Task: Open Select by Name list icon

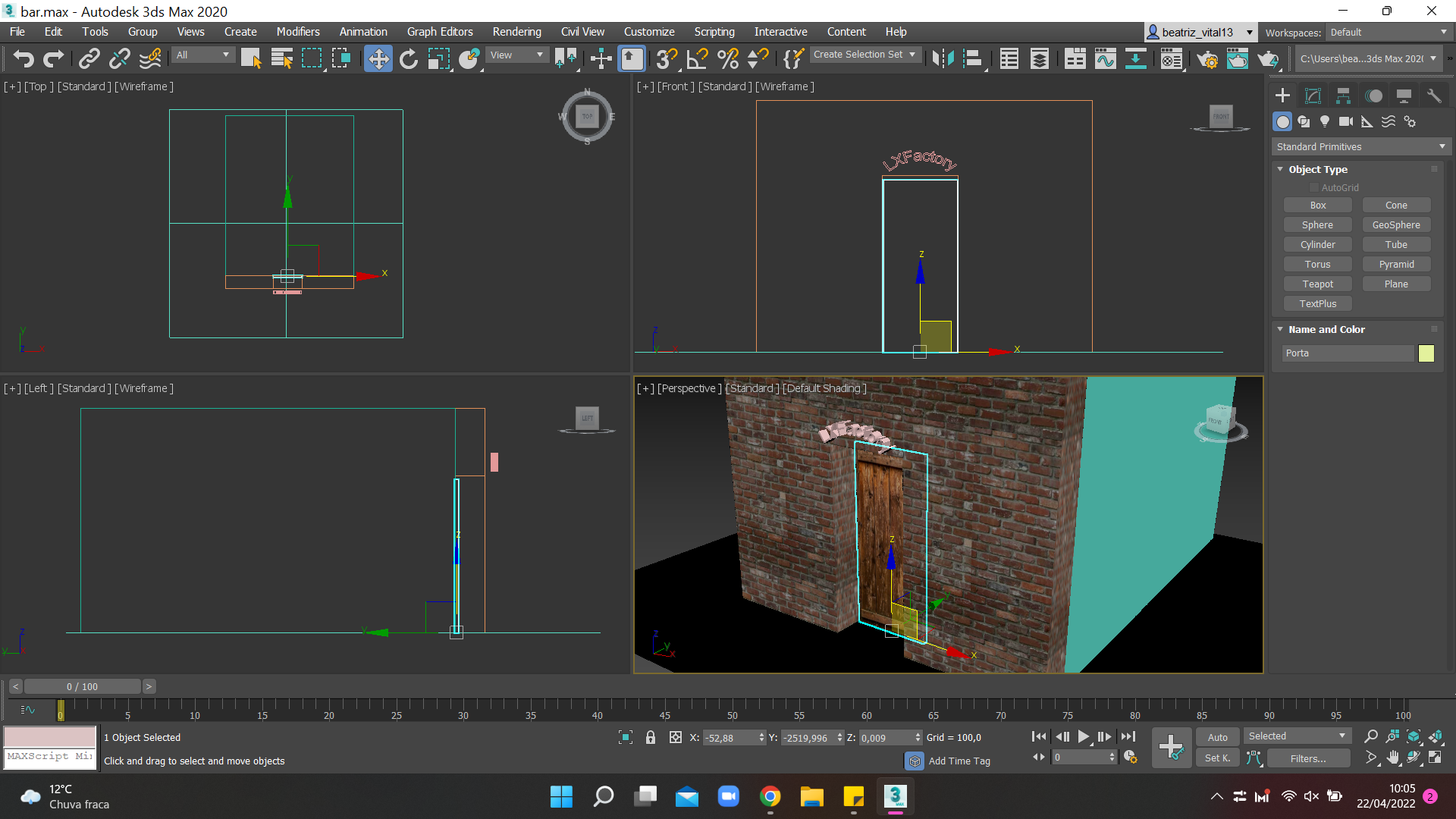Action: 282,58
